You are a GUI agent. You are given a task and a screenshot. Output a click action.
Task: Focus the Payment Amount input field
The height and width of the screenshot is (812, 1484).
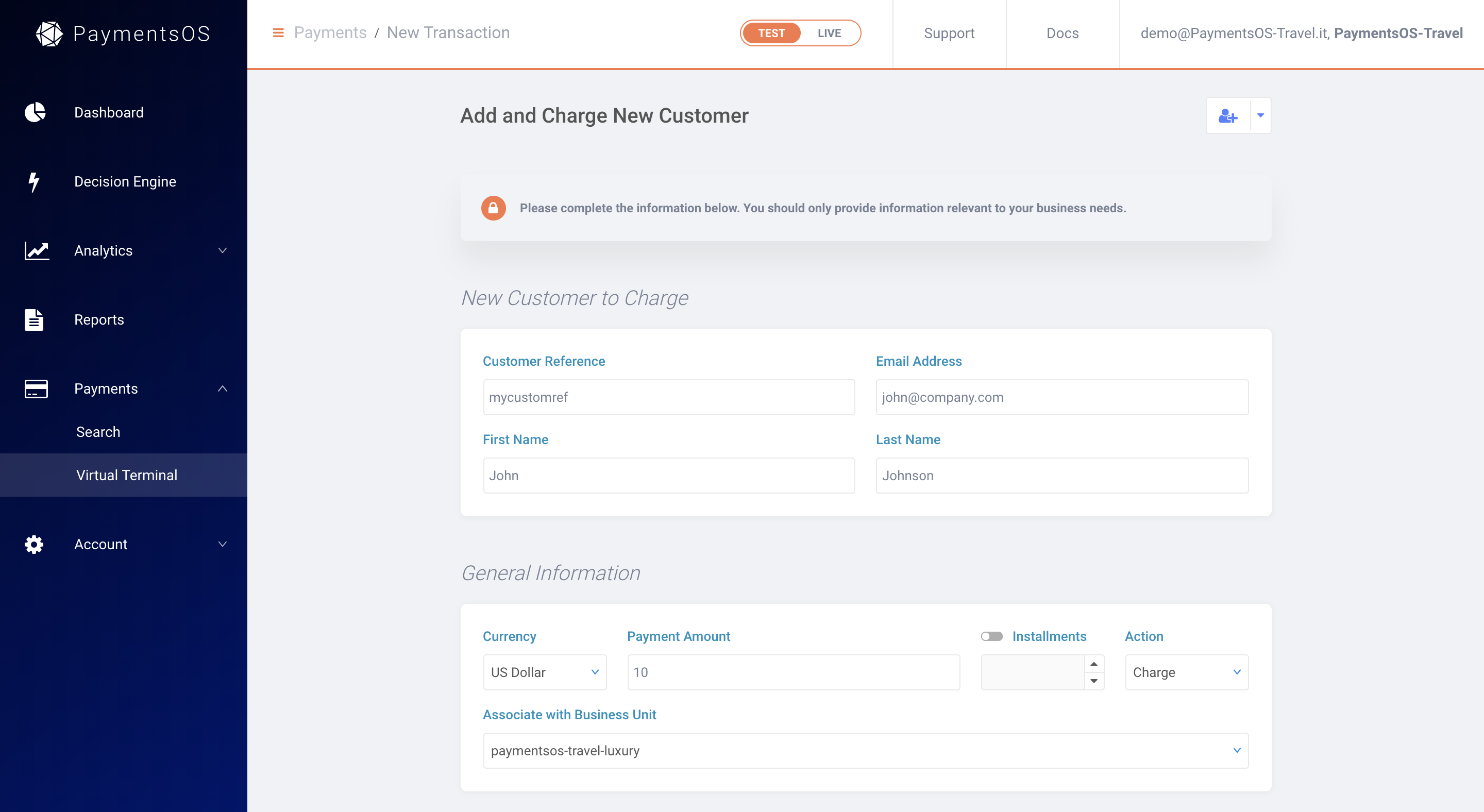point(794,672)
